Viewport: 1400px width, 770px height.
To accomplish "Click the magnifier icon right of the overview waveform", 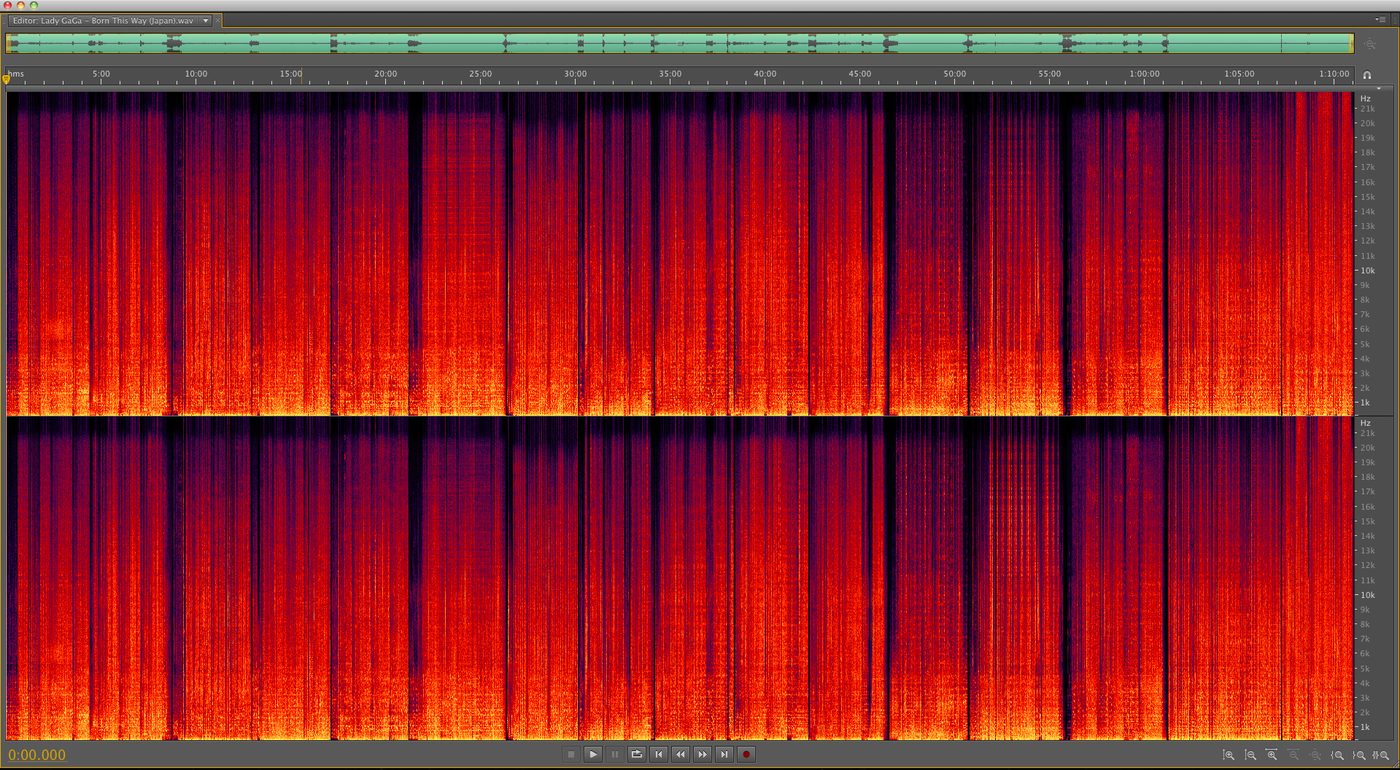I will [1369, 44].
